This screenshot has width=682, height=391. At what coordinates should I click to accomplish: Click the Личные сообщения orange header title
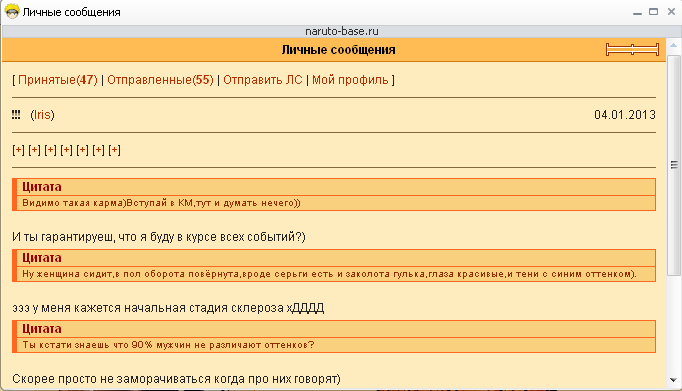pos(338,50)
